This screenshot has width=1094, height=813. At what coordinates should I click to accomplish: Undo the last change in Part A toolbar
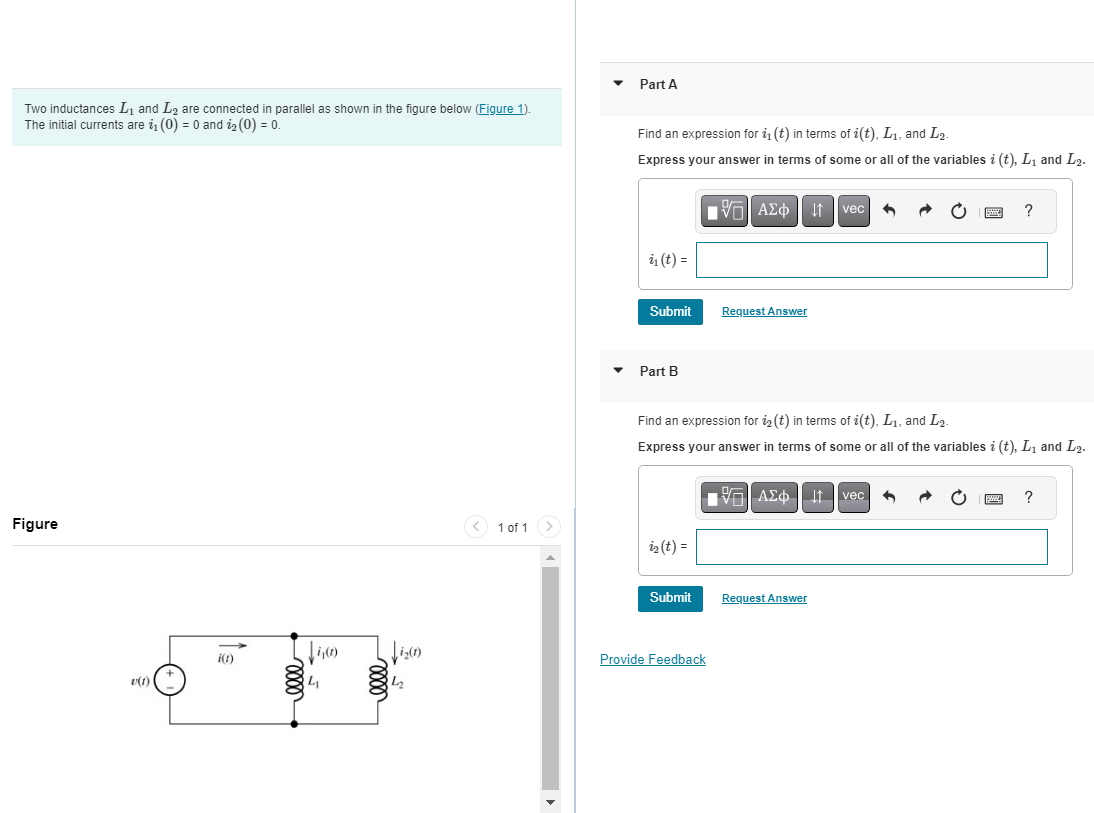pyautogui.click(x=889, y=210)
